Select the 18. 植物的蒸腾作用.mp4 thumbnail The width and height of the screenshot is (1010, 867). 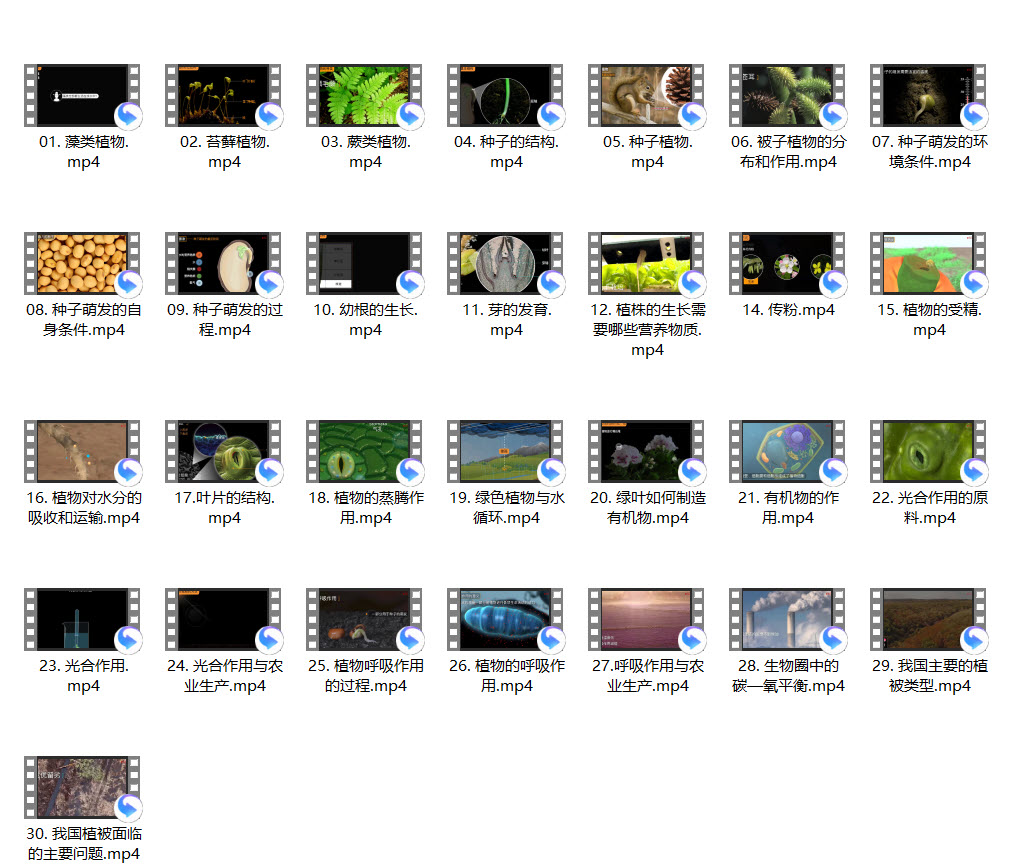pyautogui.click(x=365, y=452)
